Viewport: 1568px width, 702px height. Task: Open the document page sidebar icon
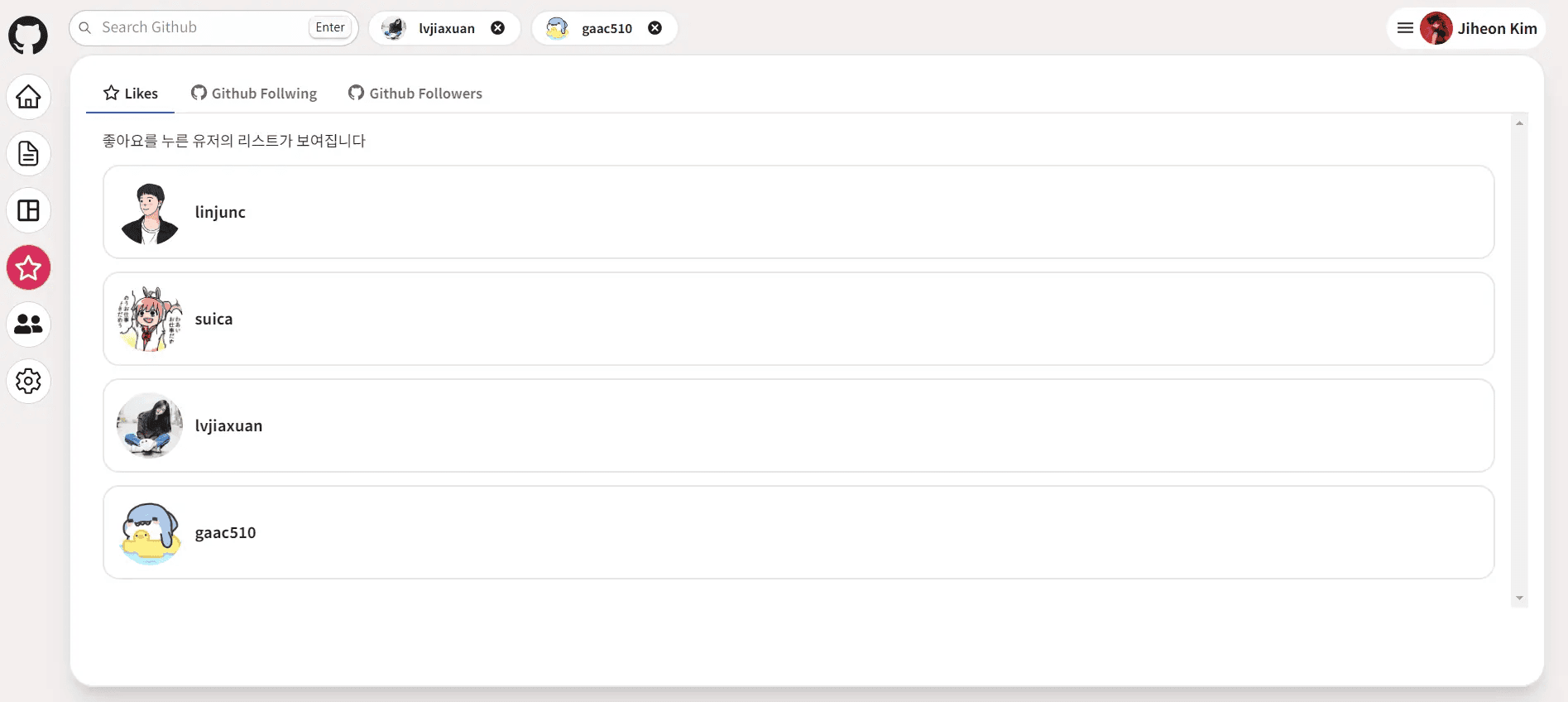tap(29, 154)
